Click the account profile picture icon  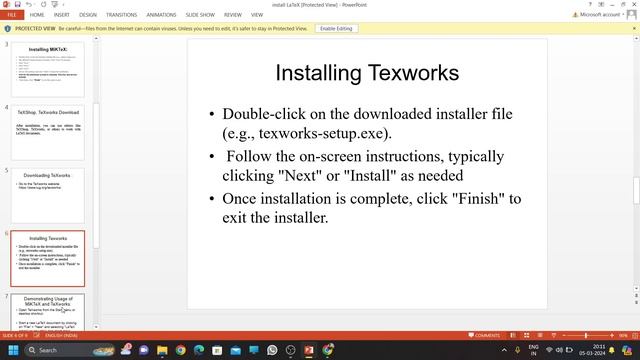tap(631, 15)
